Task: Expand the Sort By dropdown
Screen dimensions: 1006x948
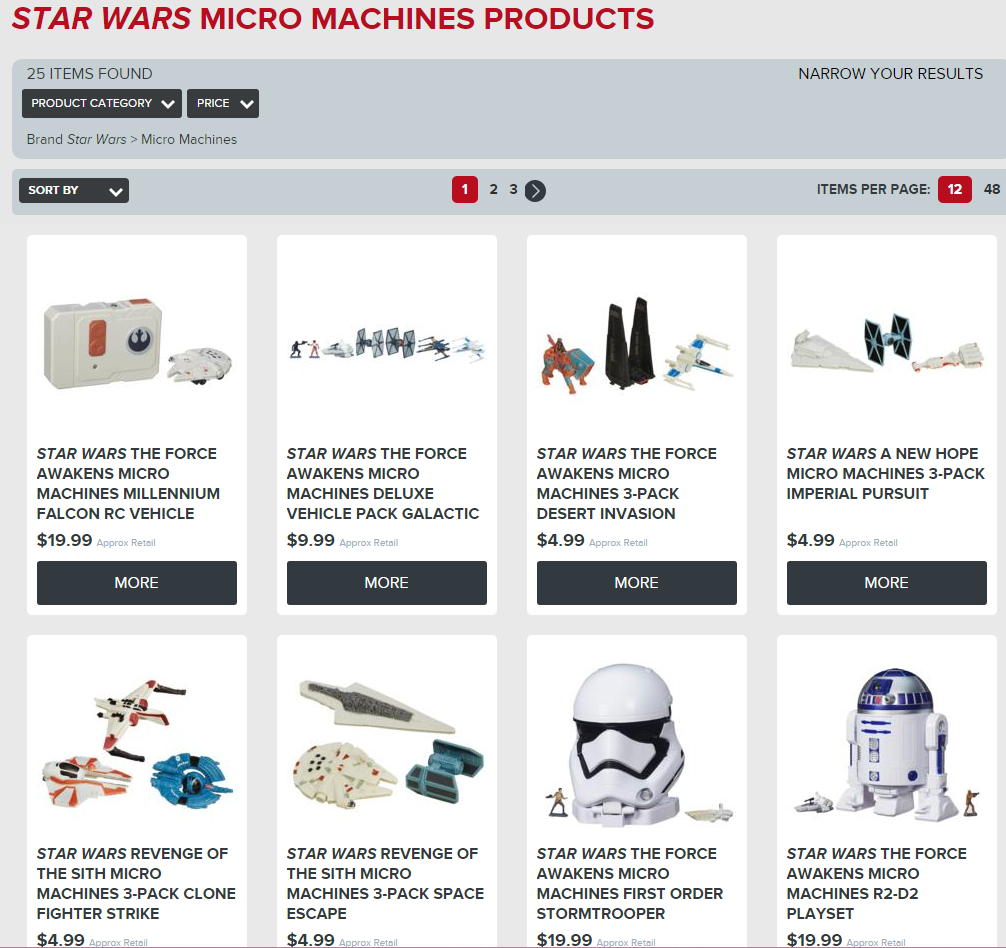Action: 74,190
